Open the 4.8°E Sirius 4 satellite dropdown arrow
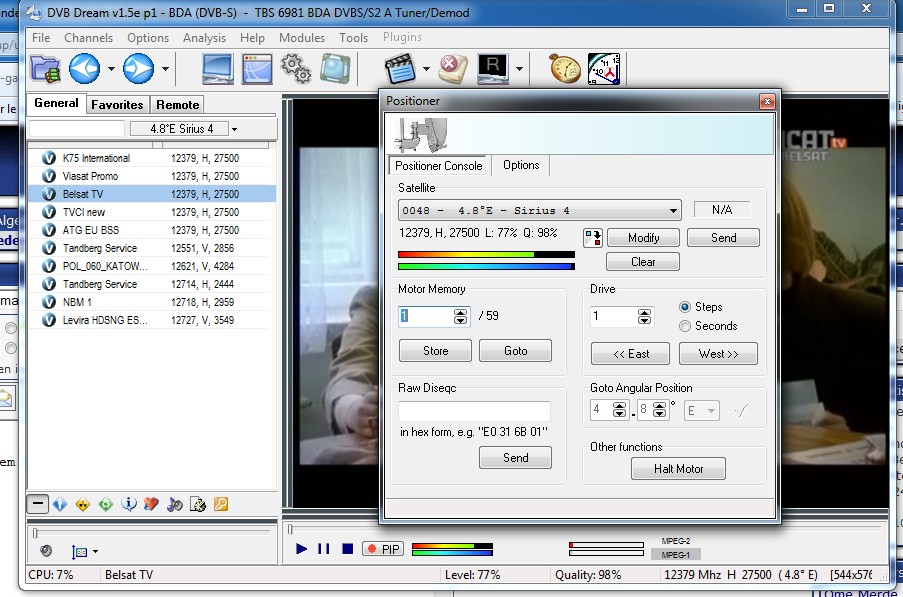The image size is (903, 597). pos(234,129)
